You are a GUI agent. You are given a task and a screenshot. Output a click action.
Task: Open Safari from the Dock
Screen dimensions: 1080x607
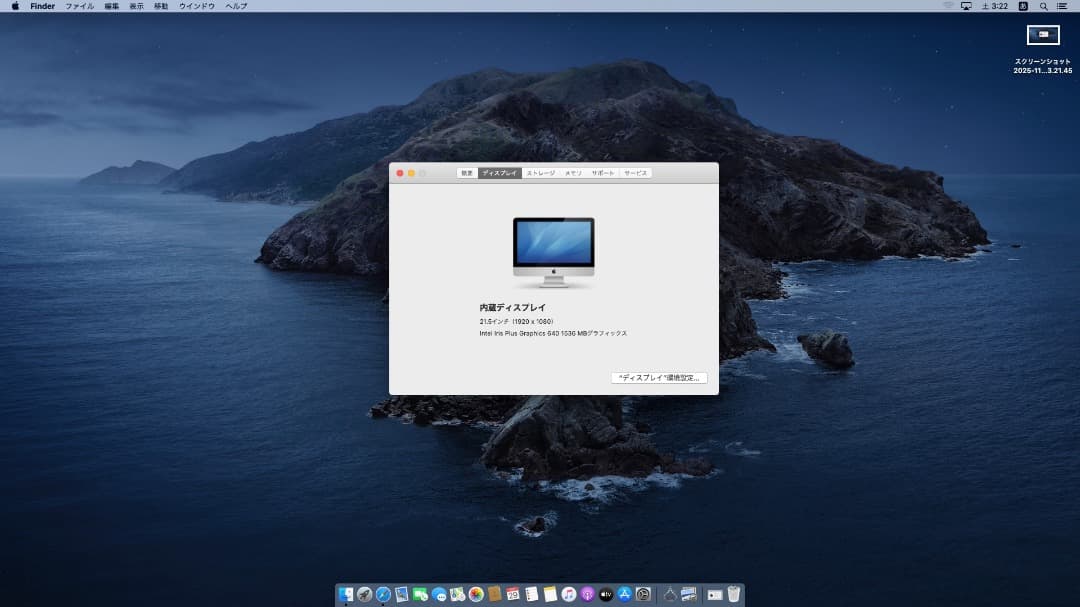384,594
